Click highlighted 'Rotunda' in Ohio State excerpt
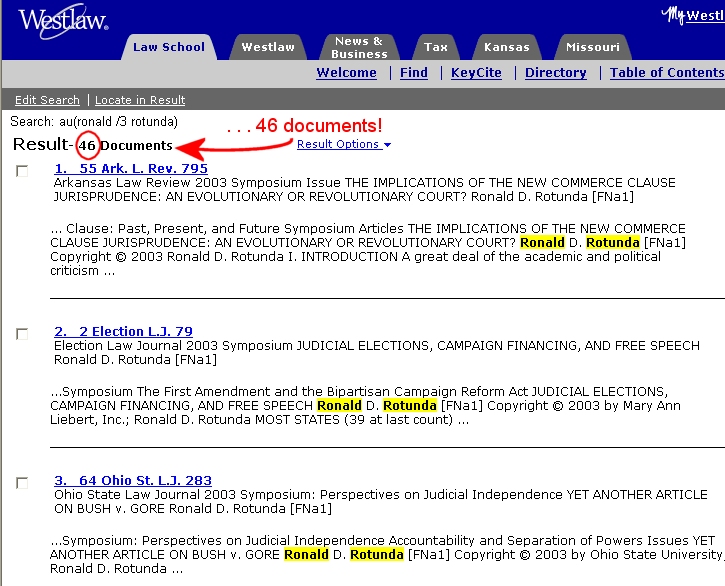 (377, 555)
